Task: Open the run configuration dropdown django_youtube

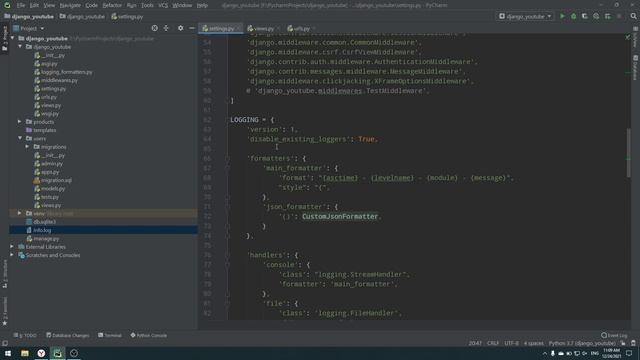Action: pos(525,16)
